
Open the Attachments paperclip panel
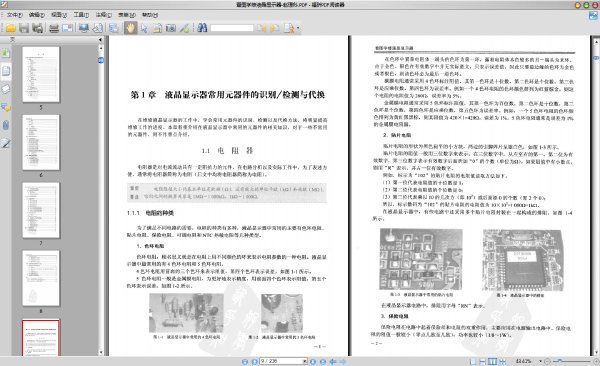6,125
